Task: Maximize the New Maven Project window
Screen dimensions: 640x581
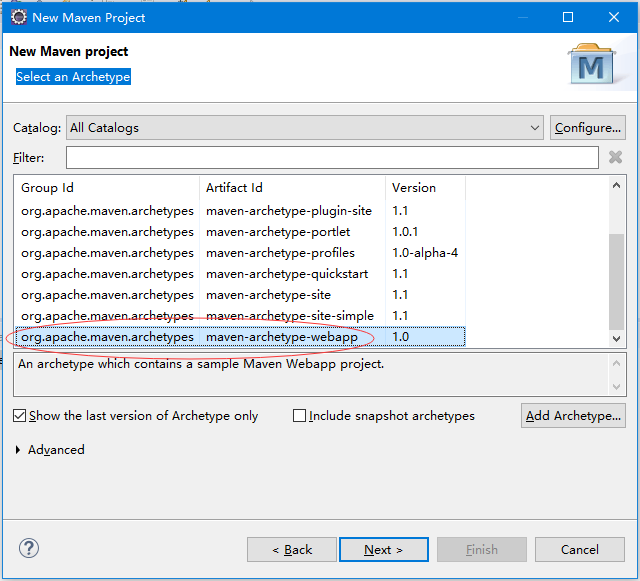Action: 568,17
